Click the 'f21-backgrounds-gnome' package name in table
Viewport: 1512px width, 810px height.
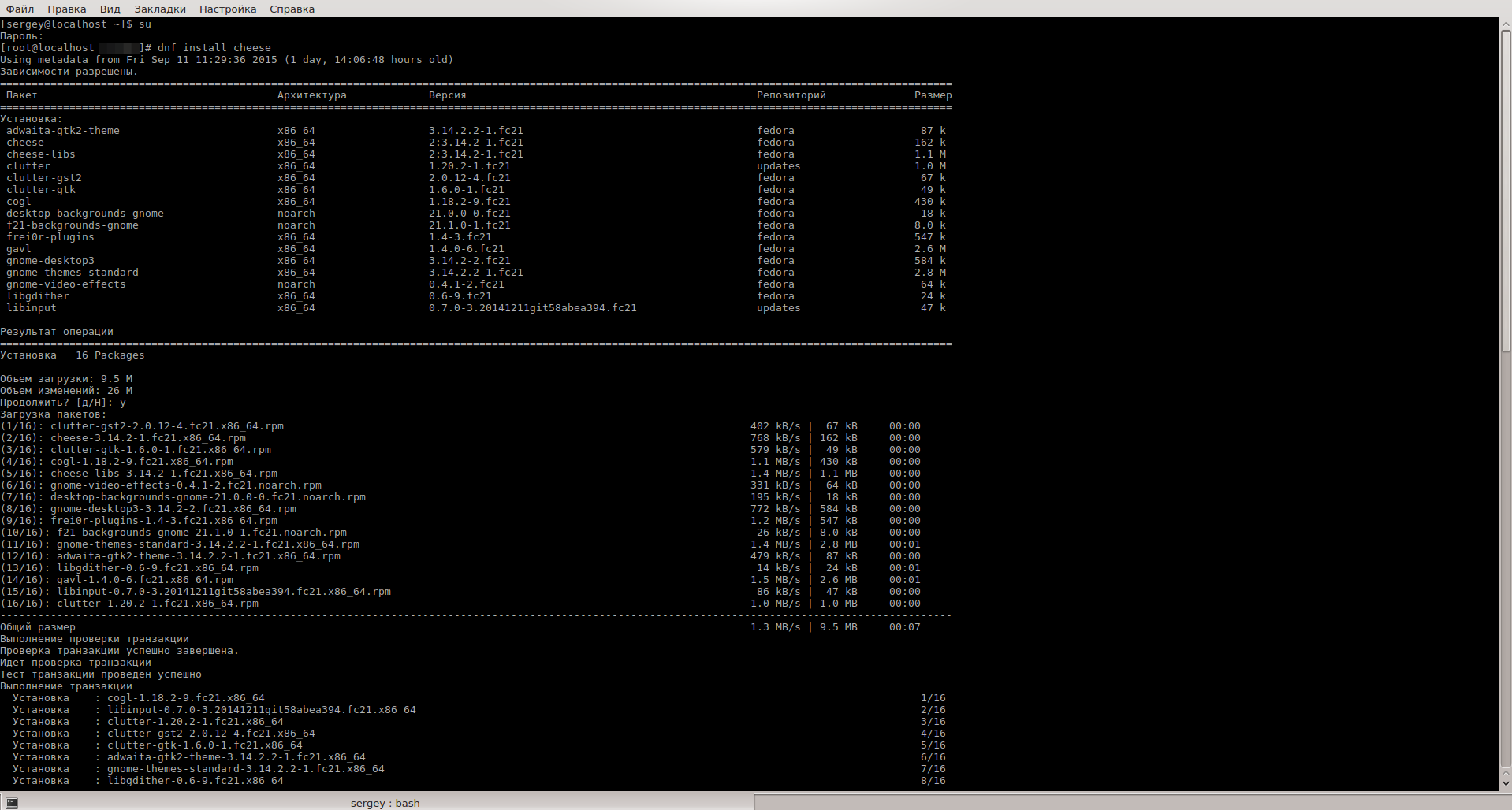pyautogui.click(x=73, y=225)
